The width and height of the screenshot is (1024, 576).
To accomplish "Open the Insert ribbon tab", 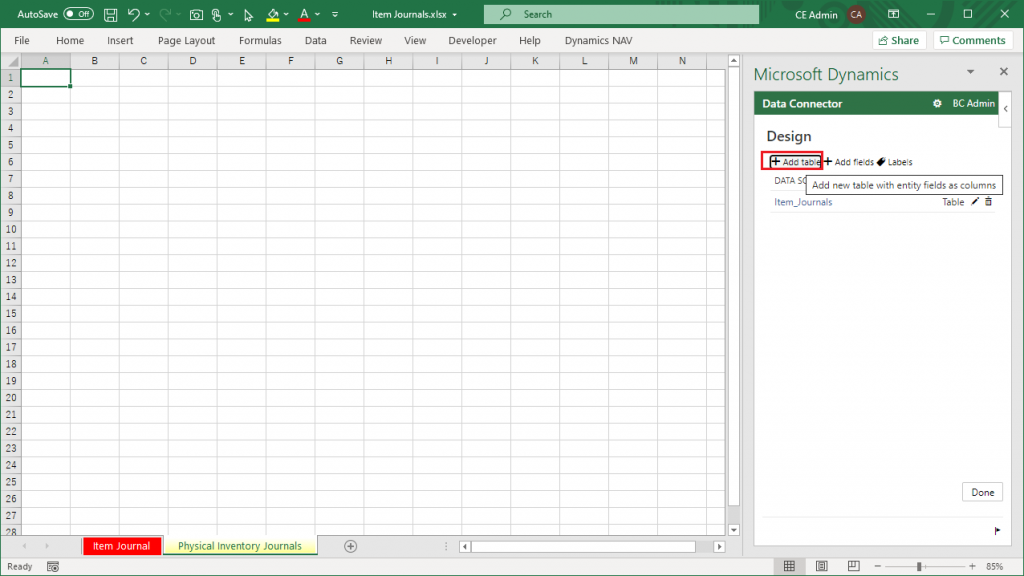I will click(120, 40).
